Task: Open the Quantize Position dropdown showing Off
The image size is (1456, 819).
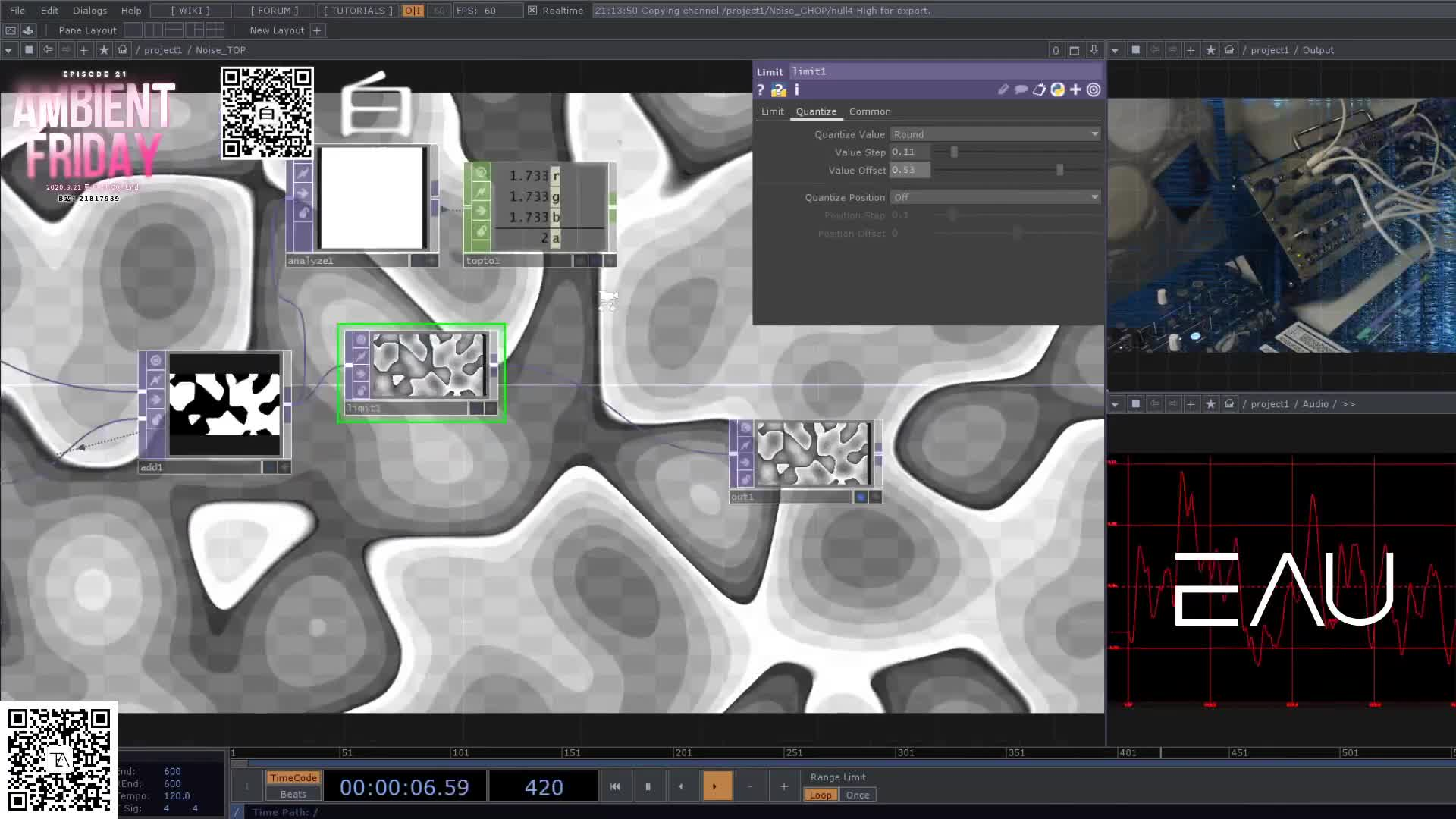Action: click(x=996, y=197)
